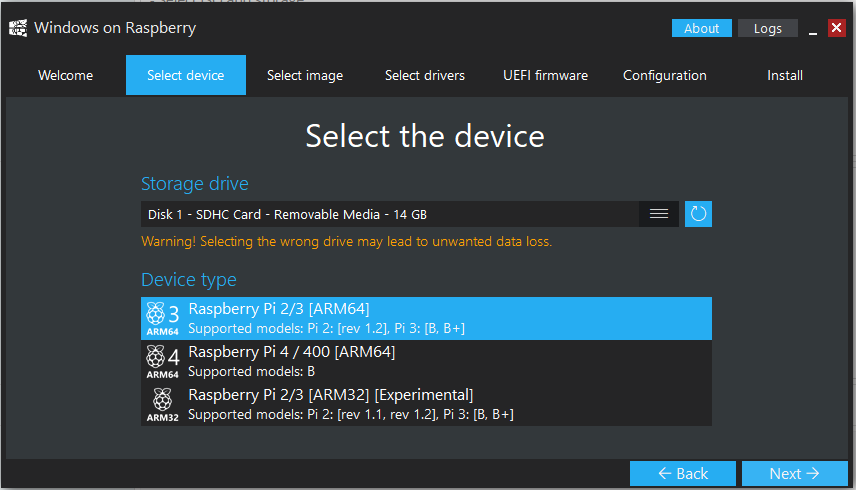This screenshot has width=856, height=490.
Task: Open the Configuration tab
Action: coord(665,75)
